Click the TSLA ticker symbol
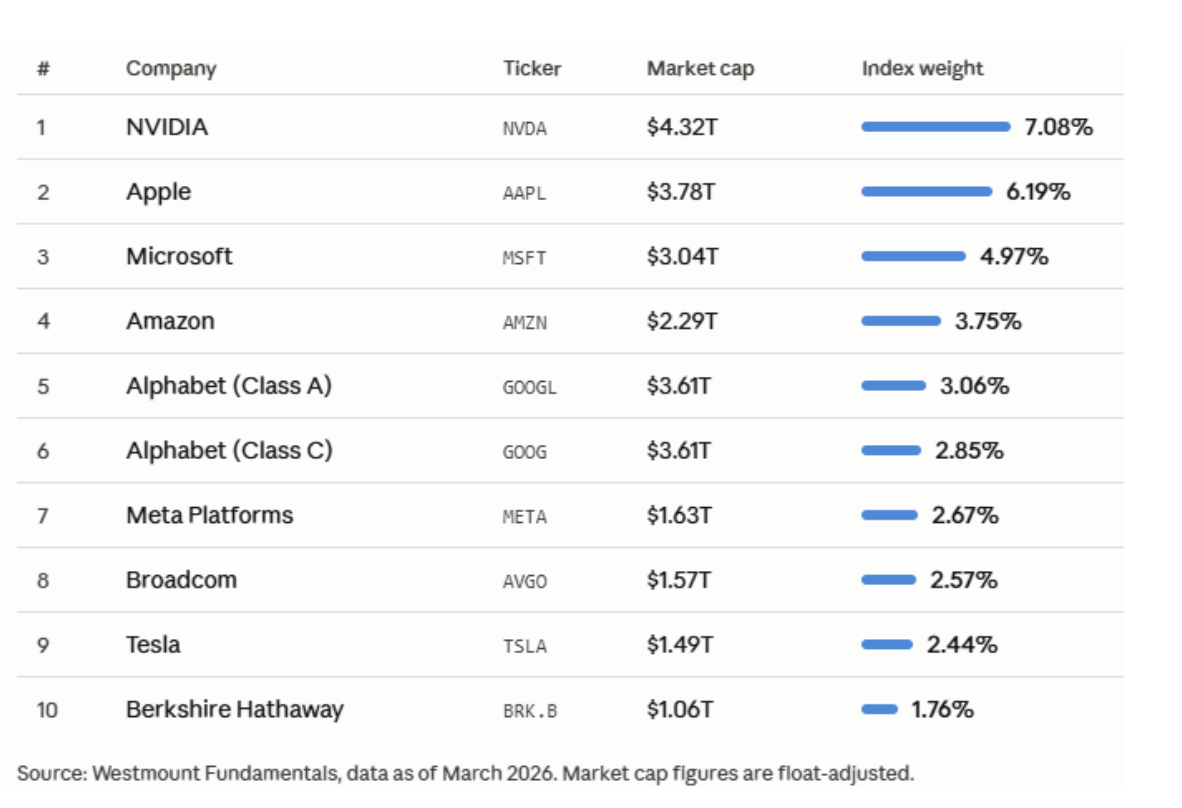 525,647
